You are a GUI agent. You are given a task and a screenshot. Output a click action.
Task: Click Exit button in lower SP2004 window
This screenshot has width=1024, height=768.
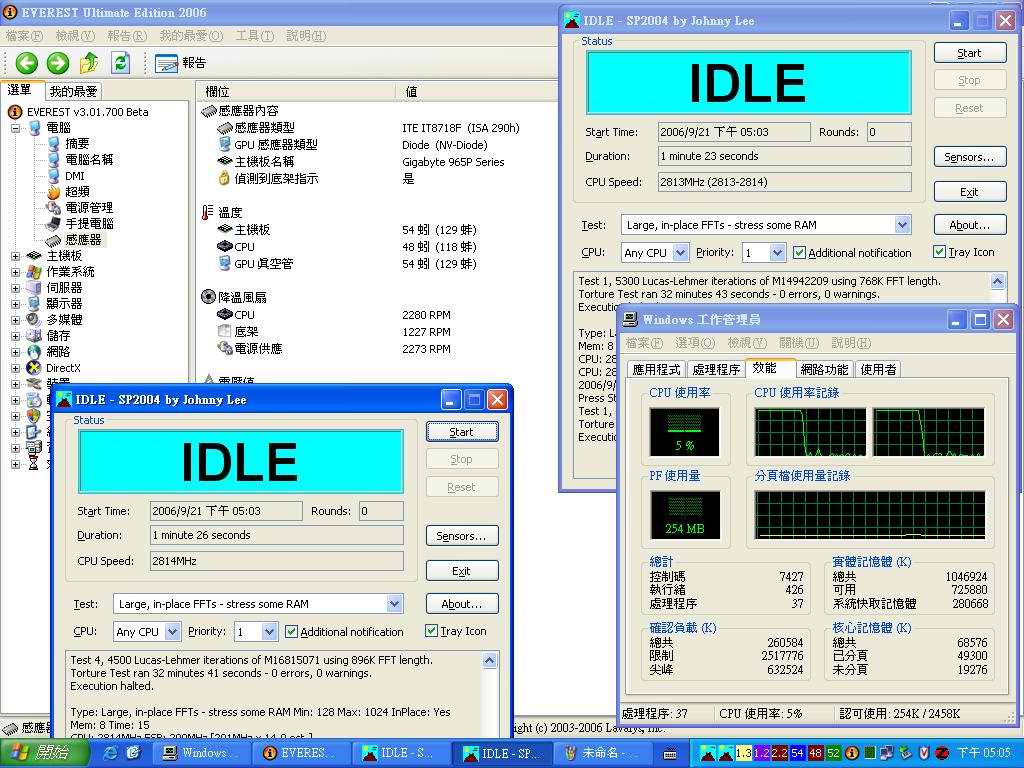pyautogui.click(x=462, y=571)
